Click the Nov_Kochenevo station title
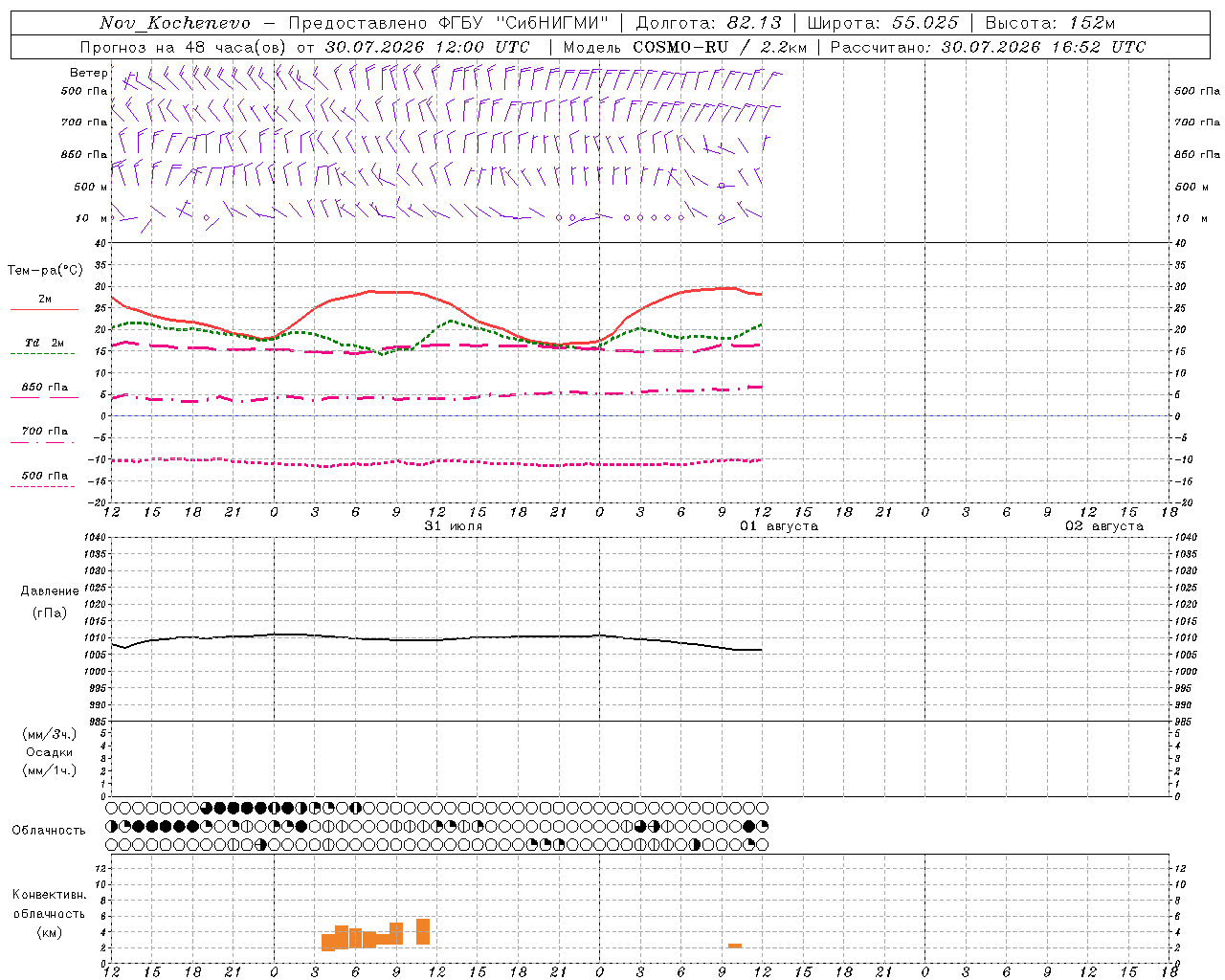The height and width of the screenshot is (980, 1225). tap(175, 23)
